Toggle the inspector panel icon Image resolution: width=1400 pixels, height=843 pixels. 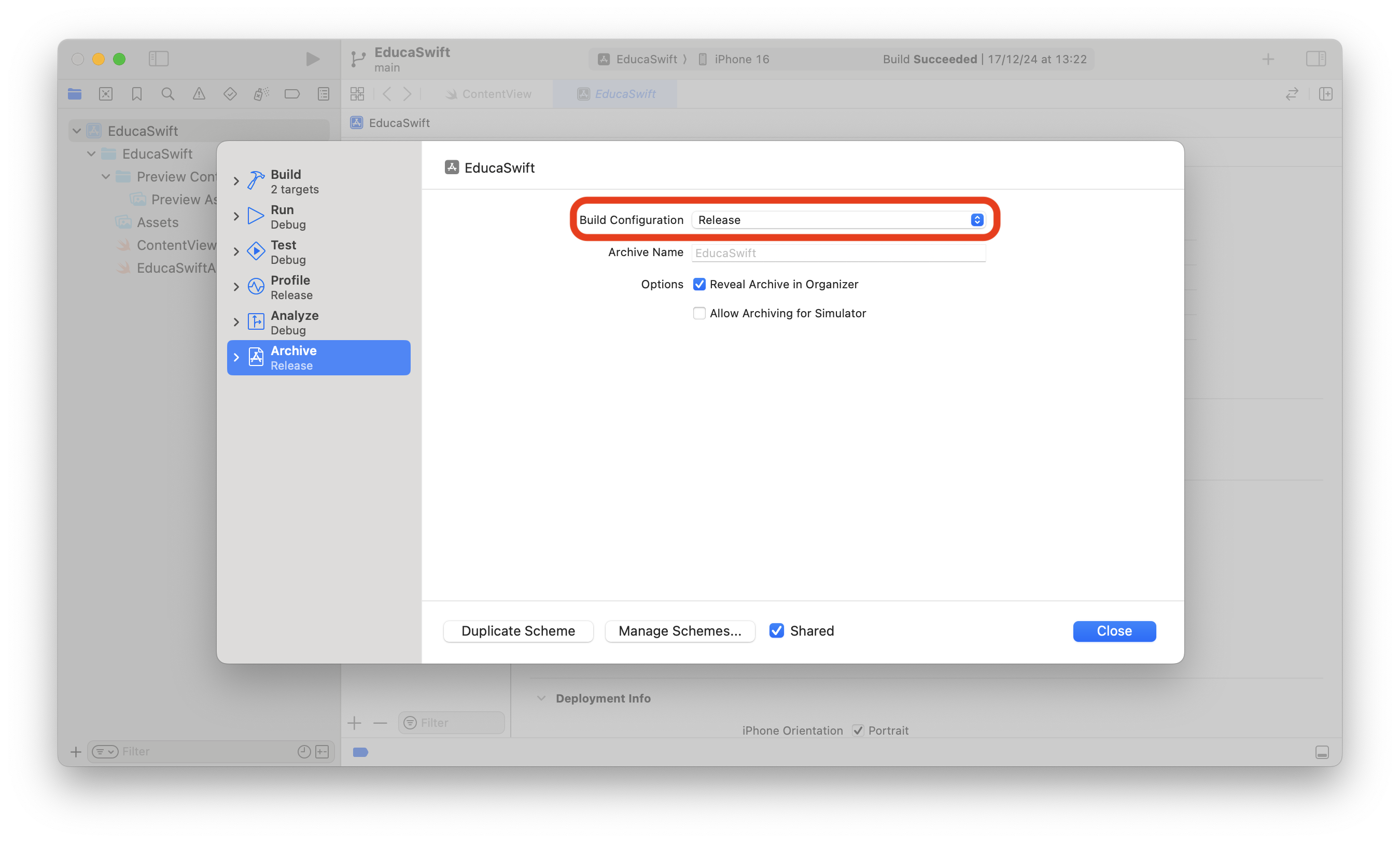[x=1315, y=59]
